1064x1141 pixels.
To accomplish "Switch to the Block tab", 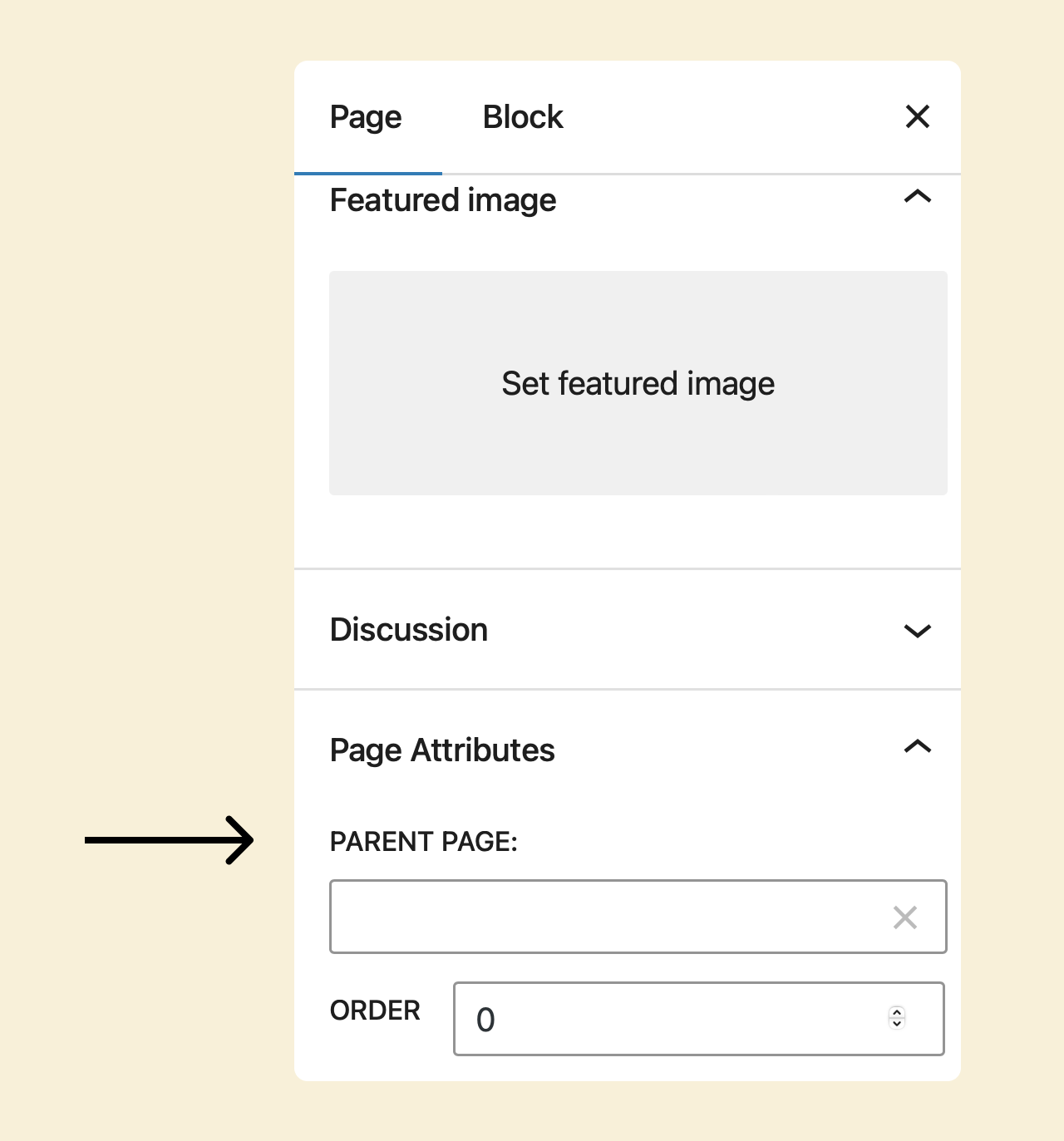I will coord(523,117).
